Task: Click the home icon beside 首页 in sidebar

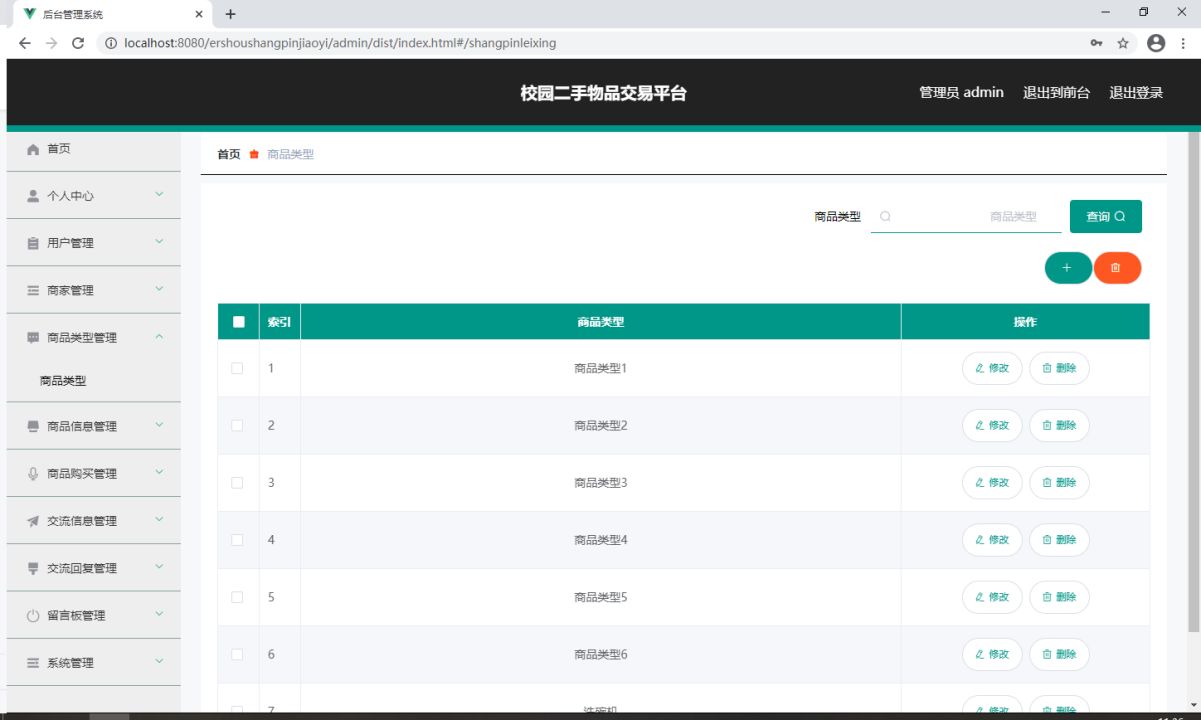Action: (33, 149)
